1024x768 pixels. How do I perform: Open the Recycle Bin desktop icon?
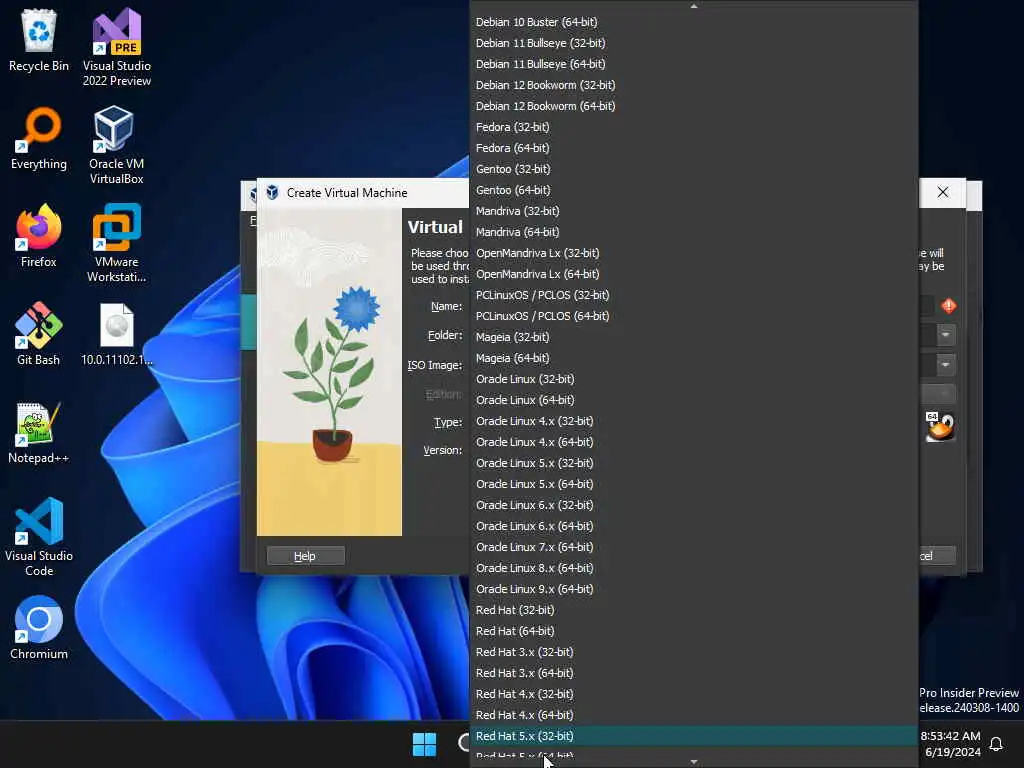click(39, 40)
